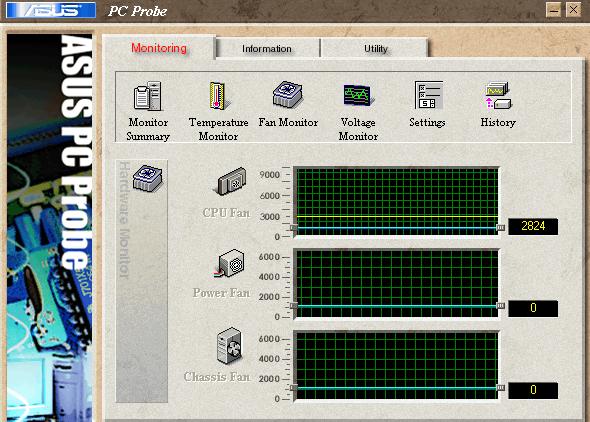Click the Power Fan graph area
Screen dimensions: 590x422
397,284
